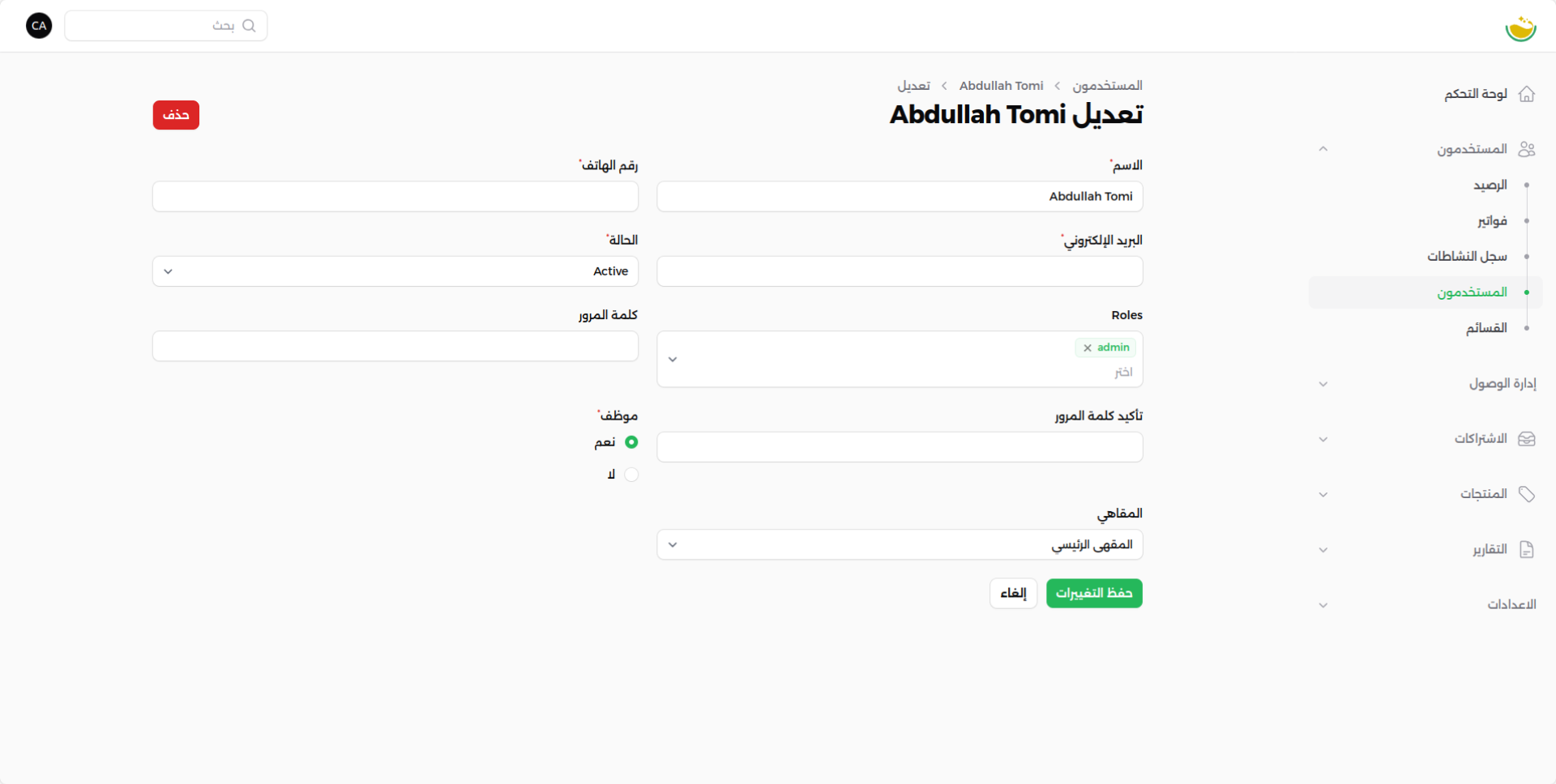Click the حفظ التغييرات save button
This screenshot has height=784, width=1556.
click(x=1094, y=594)
